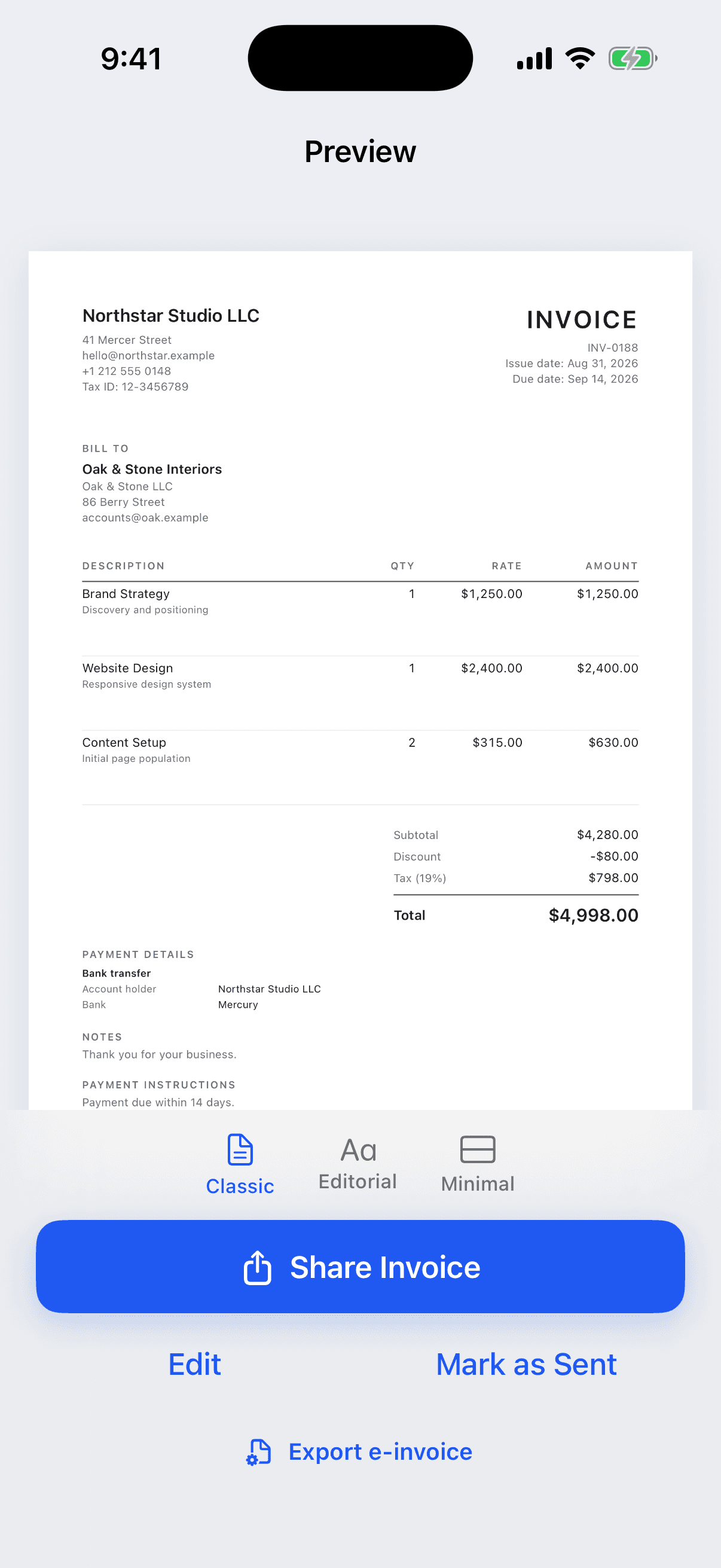This screenshot has height=1568, width=721.
Task: Tap the Preview screen title
Action: coord(360,151)
